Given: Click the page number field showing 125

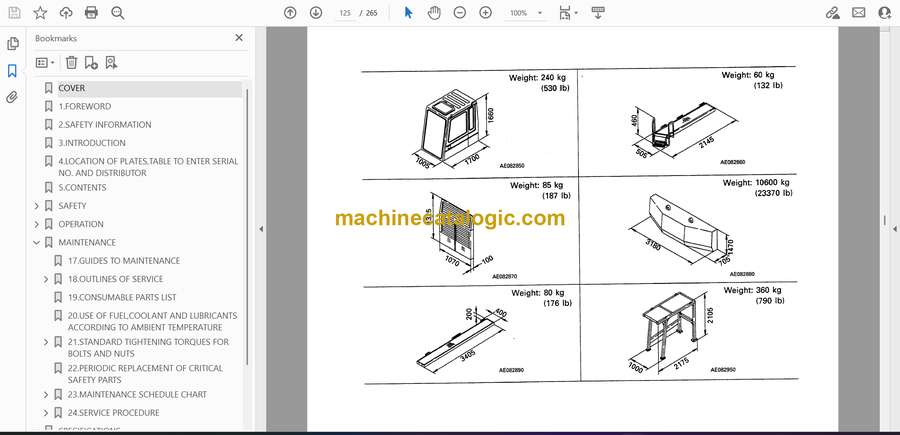Looking at the screenshot, I should click(x=344, y=13).
